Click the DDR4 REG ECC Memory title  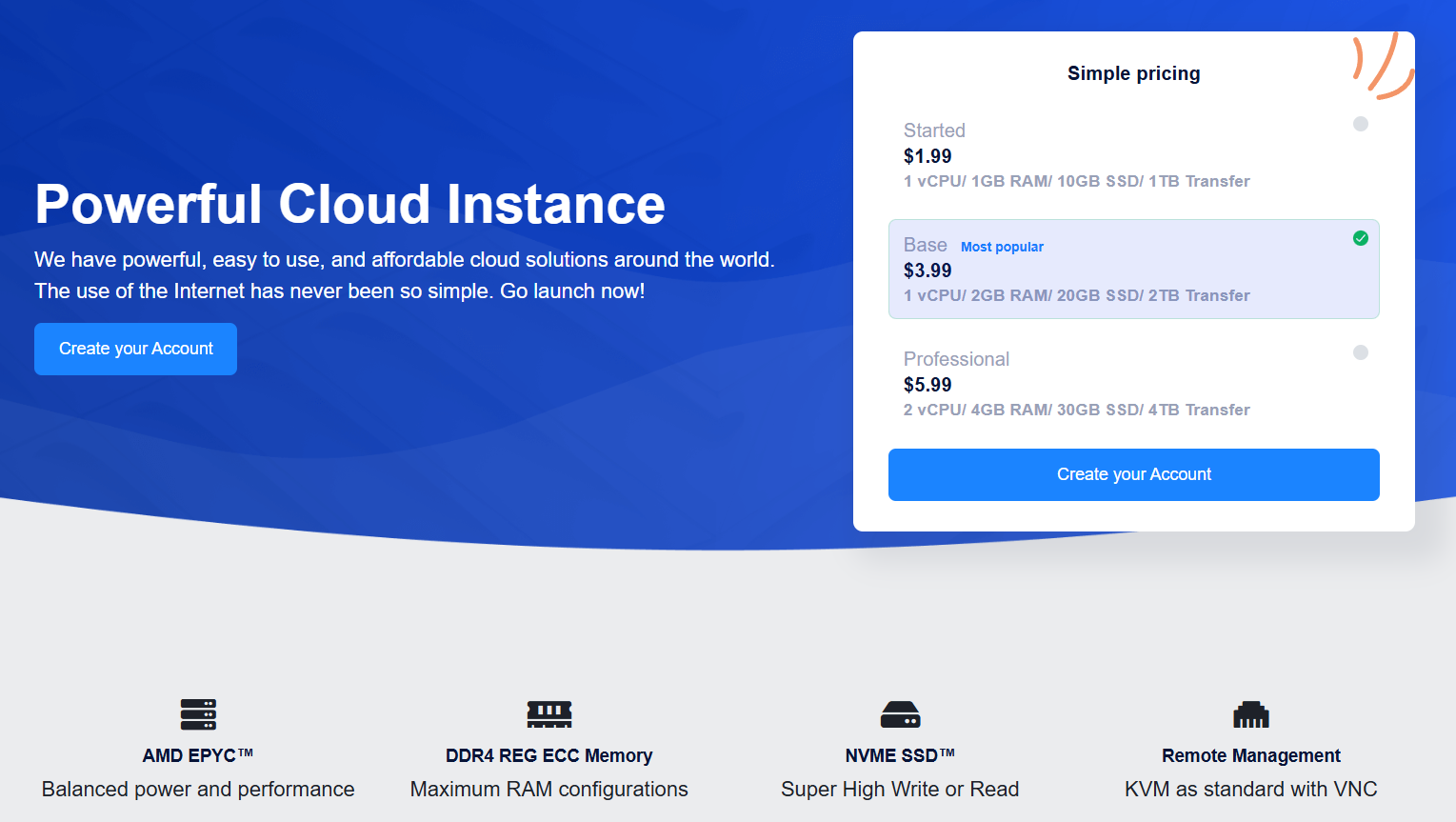click(549, 755)
